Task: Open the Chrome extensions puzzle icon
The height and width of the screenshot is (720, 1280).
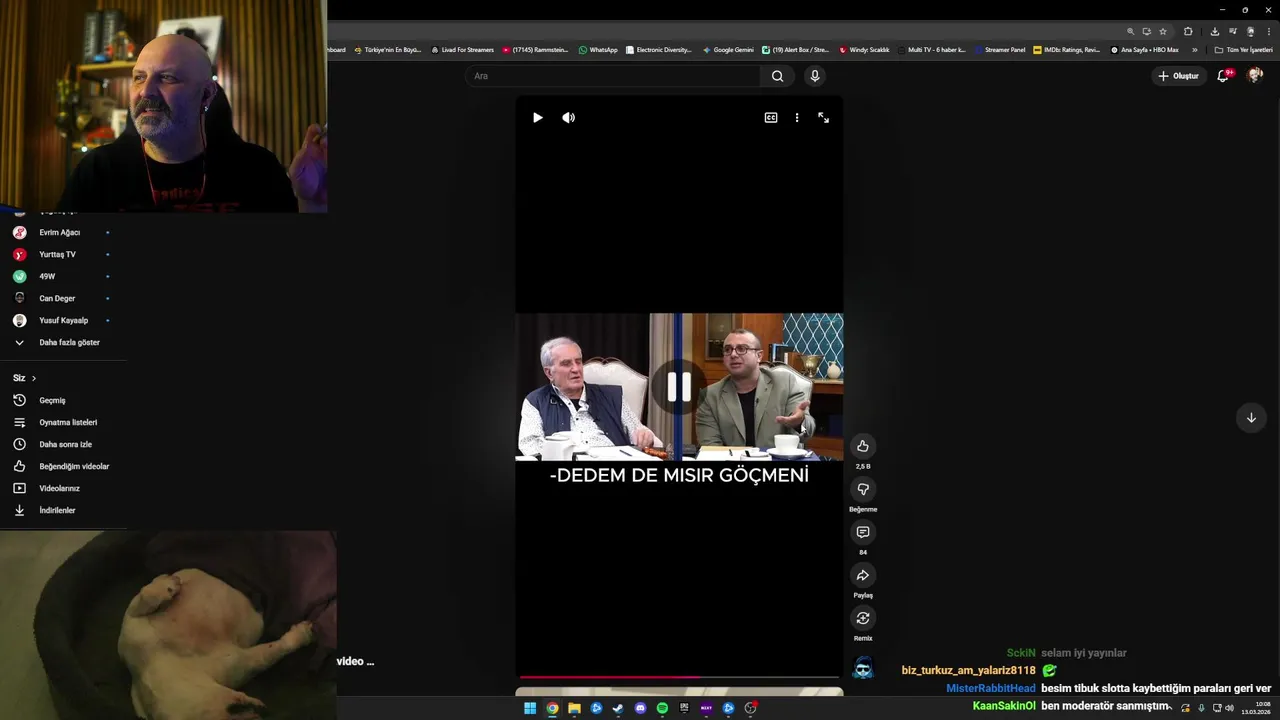Action: [1188, 31]
